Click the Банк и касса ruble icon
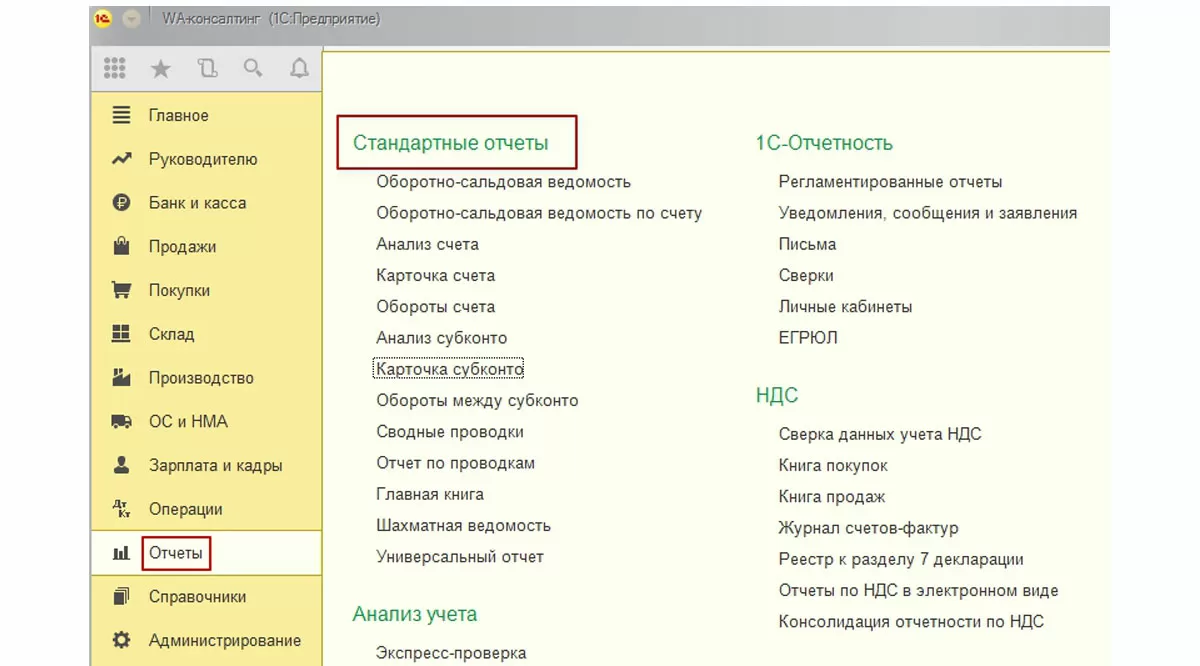This screenshot has height=666, width=1200. (121, 203)
